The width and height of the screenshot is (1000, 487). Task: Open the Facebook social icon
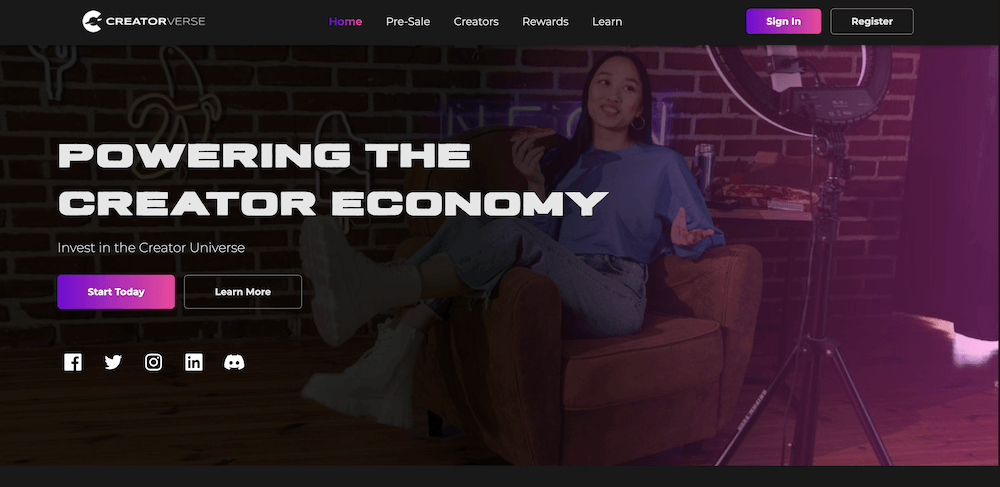[73, 363]
